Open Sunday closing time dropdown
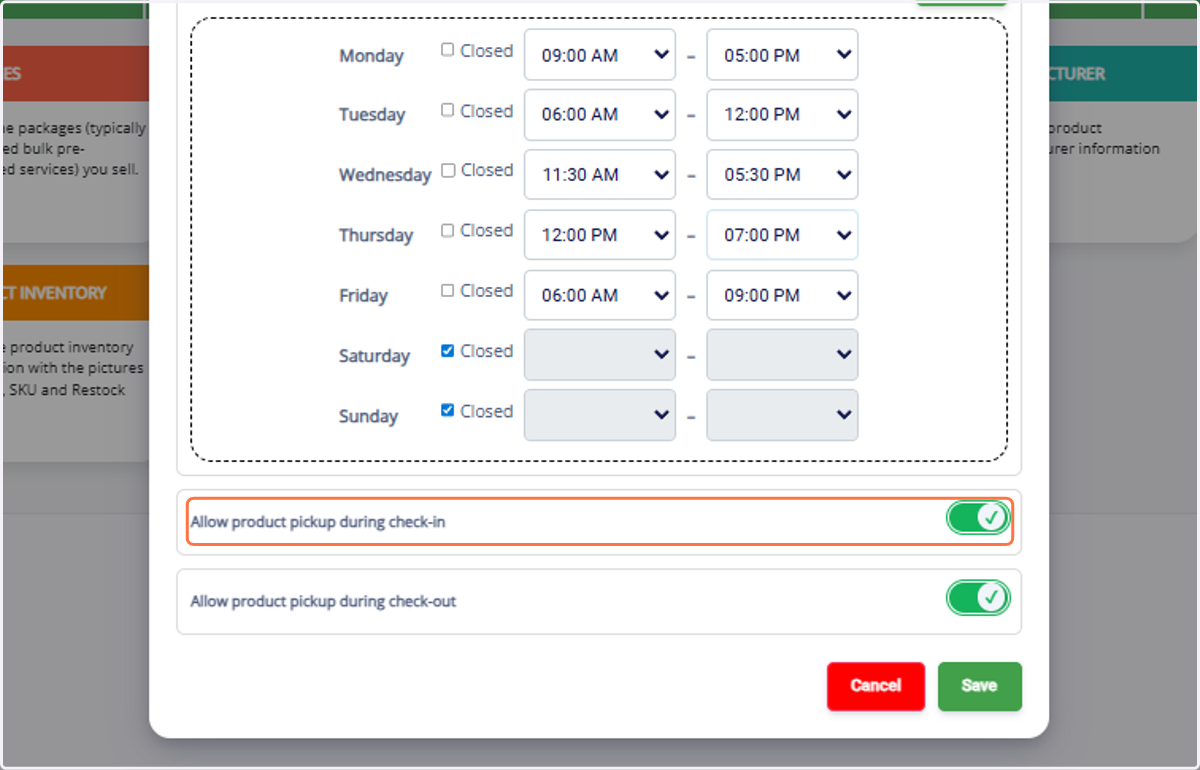The width and height of the screenshot is (1200, 770). pos(782,415)
